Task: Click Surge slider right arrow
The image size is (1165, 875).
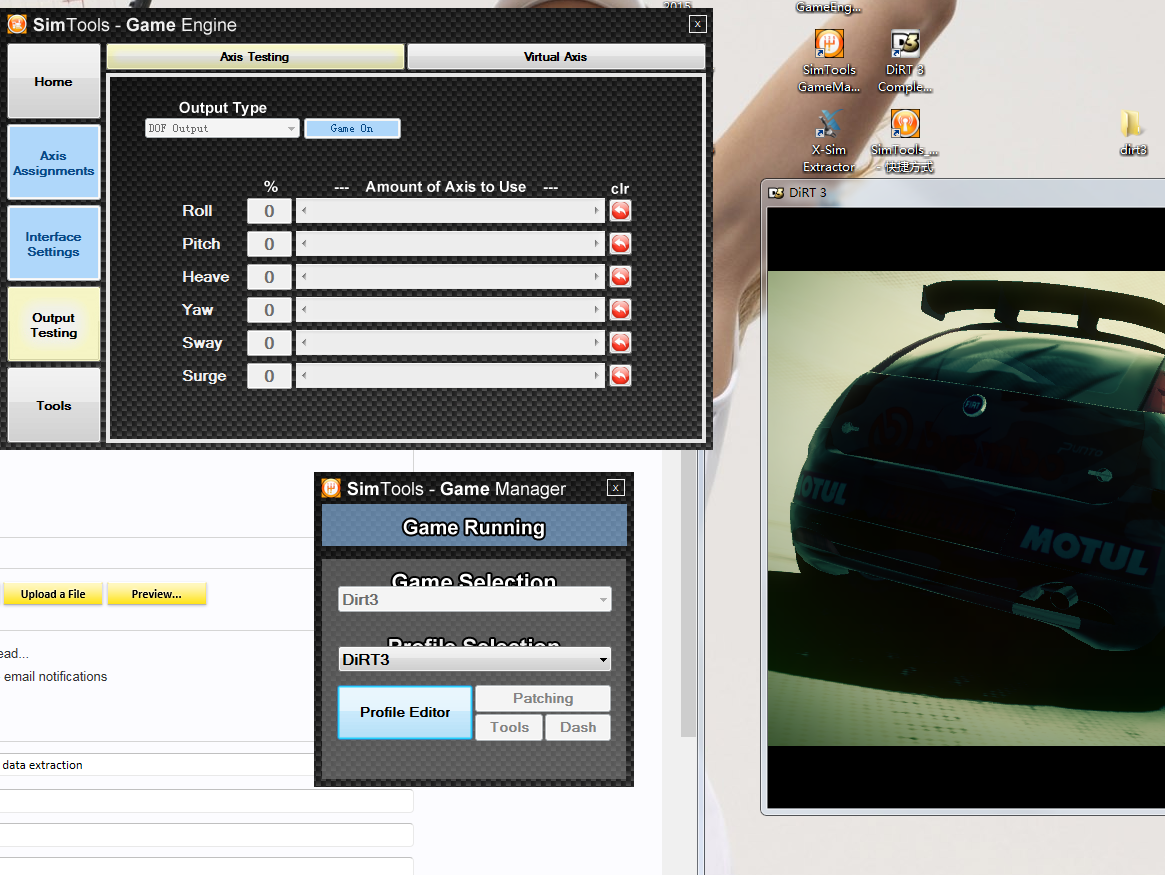Action: pos(597,376)
